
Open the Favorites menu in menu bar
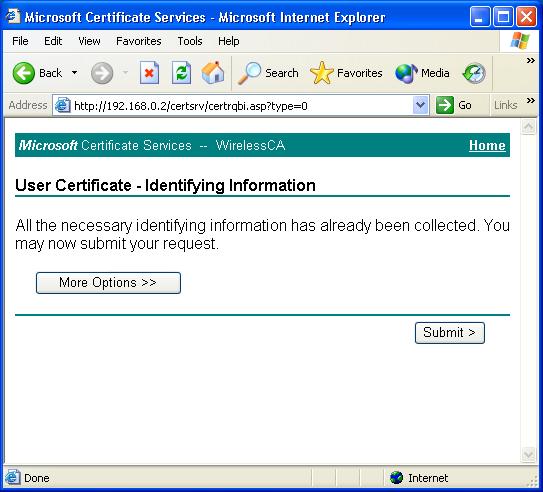pyautogui.click(x=139, y=41)
